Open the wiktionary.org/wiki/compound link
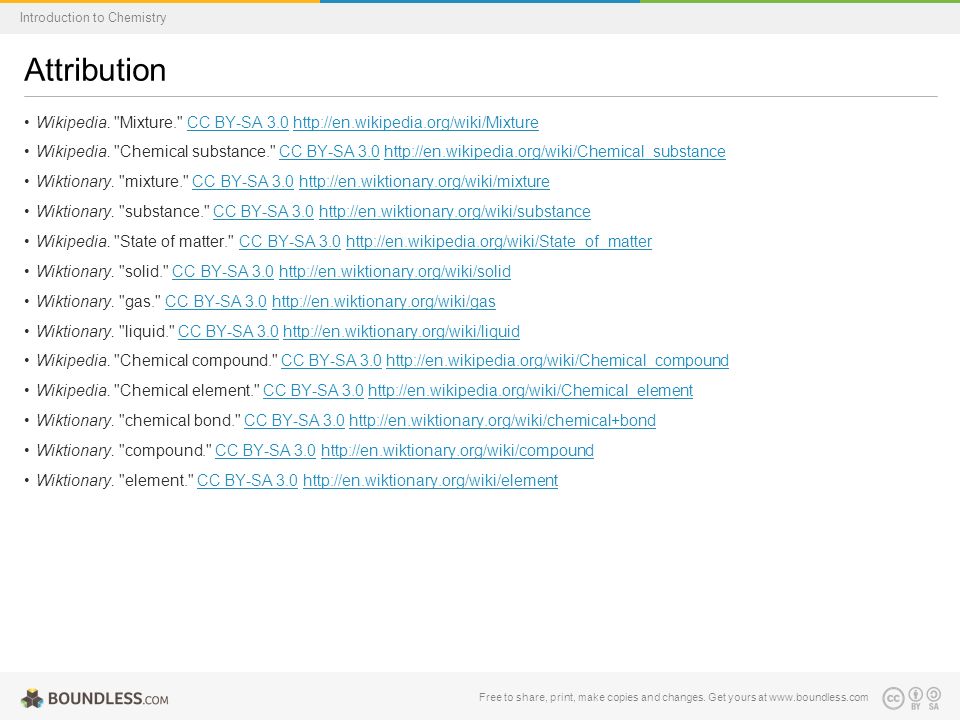960x720 pixels. point(457,450)
